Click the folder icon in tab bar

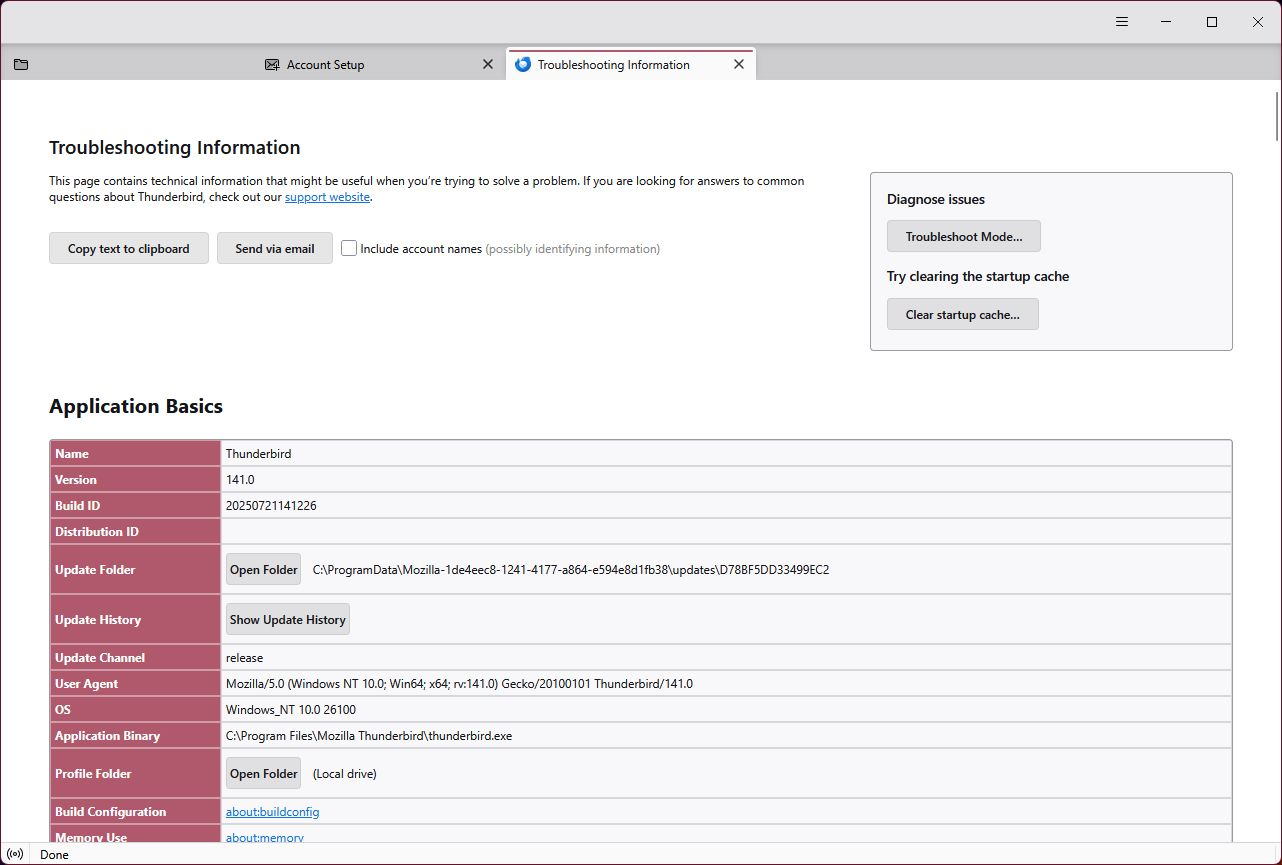pos(21,65)
